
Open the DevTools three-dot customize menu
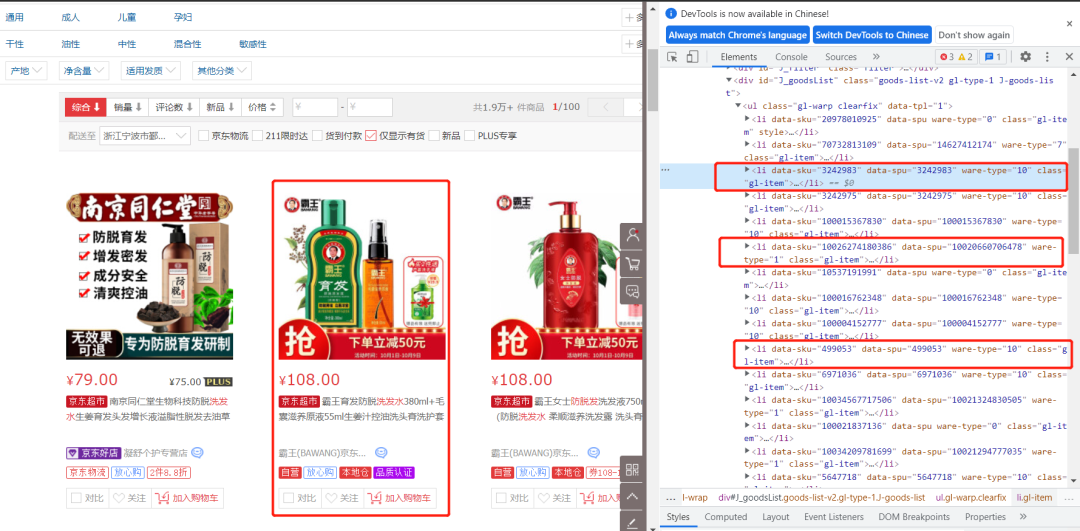click(x=1048, y=56)
